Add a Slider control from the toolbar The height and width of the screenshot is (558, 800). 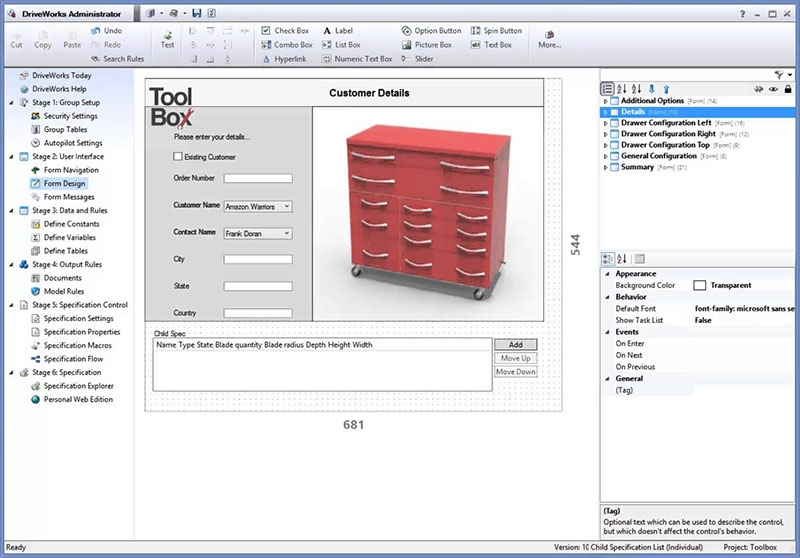point(417,59)
